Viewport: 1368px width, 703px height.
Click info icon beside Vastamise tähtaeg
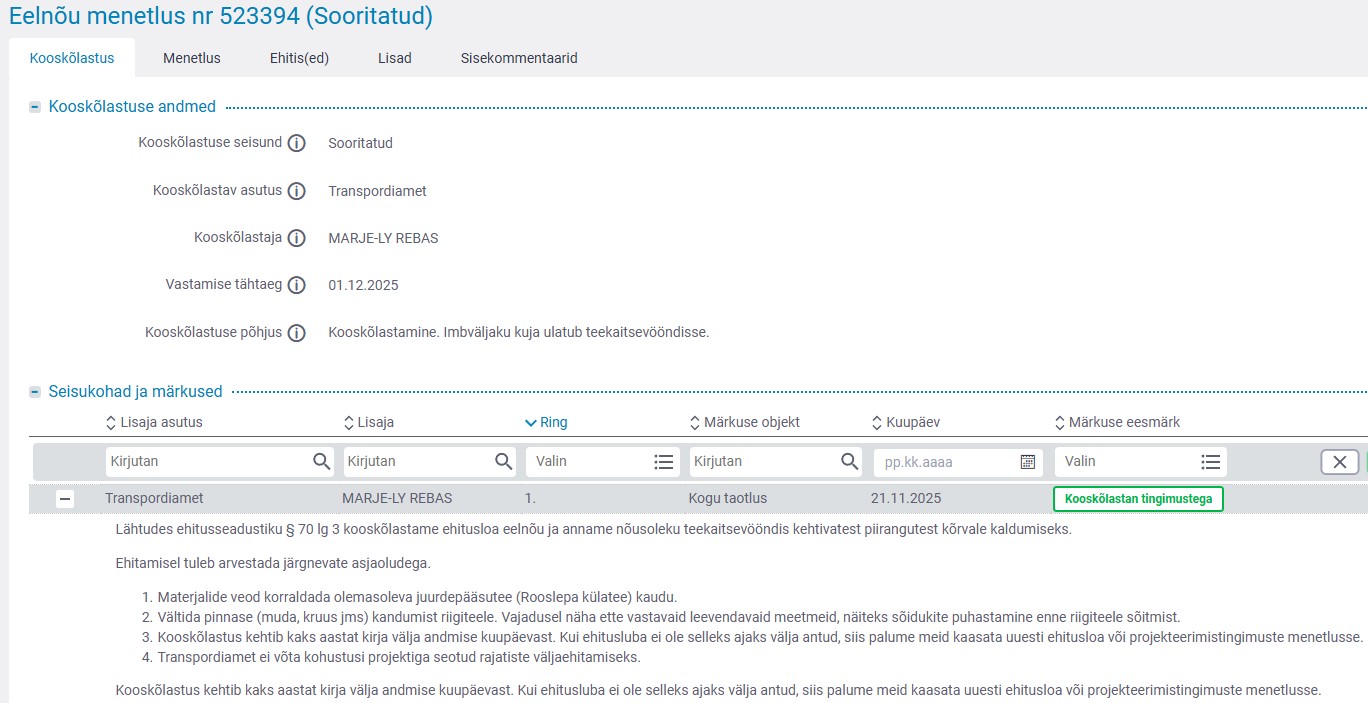[x=296, y=285]
